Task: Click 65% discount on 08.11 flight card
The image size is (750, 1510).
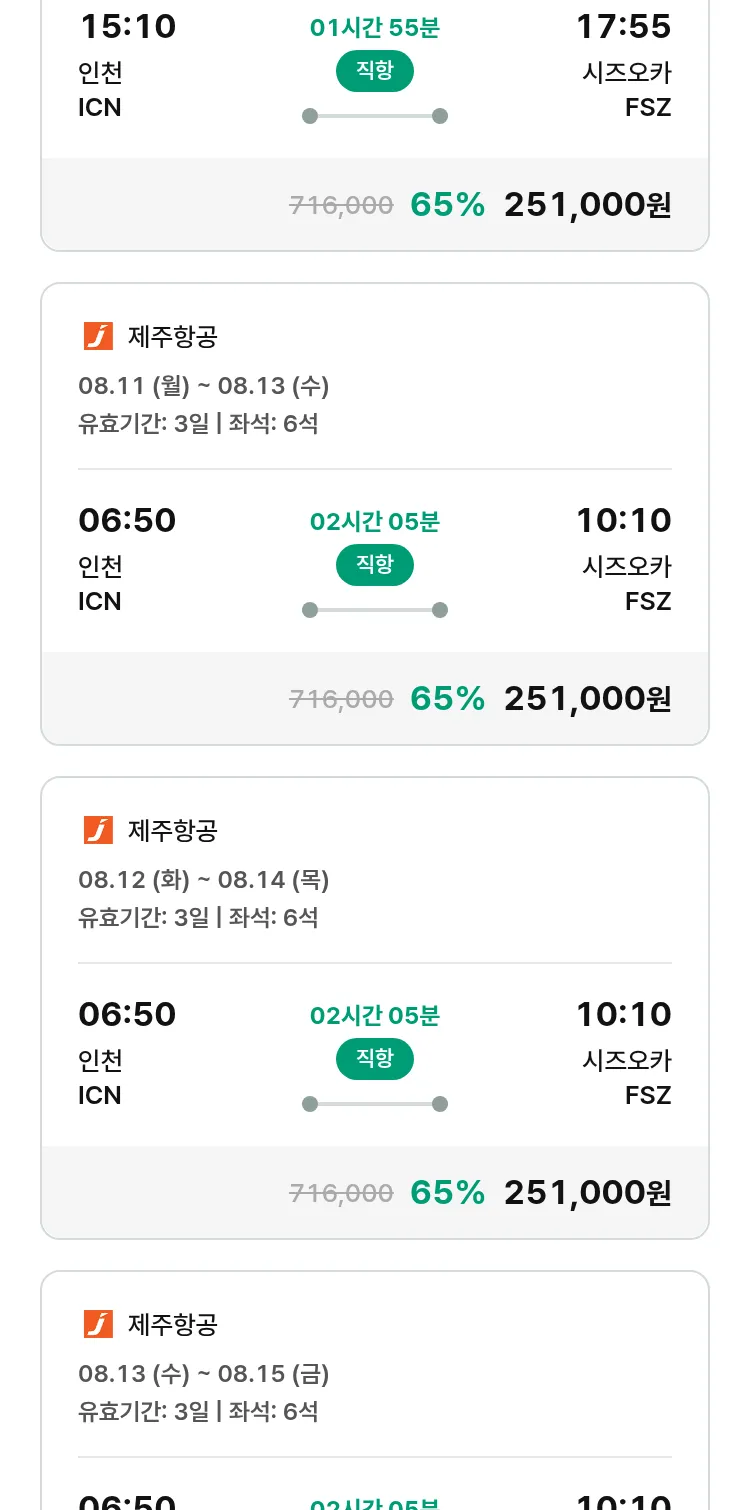Action: point(447,698)
